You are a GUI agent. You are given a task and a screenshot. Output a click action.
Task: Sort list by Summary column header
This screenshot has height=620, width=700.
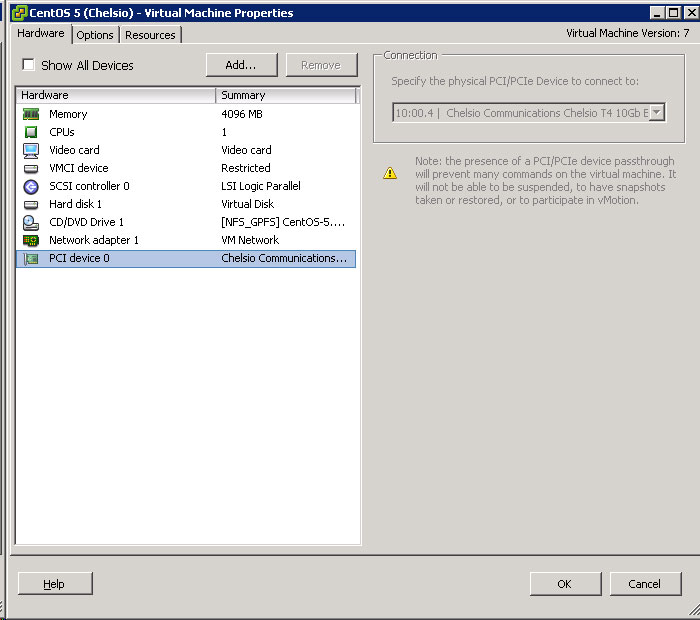click(x=286, y=95)
